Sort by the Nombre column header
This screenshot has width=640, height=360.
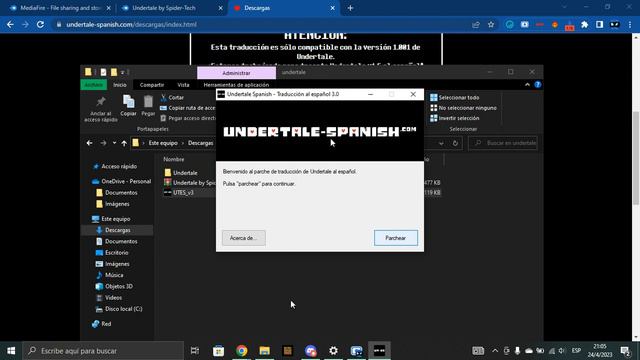(x=174, y=159)
